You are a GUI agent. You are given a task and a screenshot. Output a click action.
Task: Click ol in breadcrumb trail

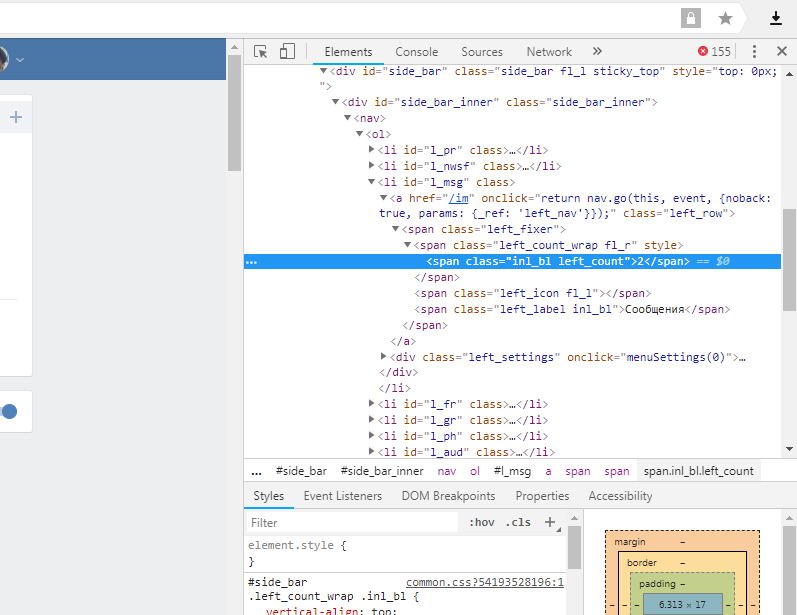[475, 471]
